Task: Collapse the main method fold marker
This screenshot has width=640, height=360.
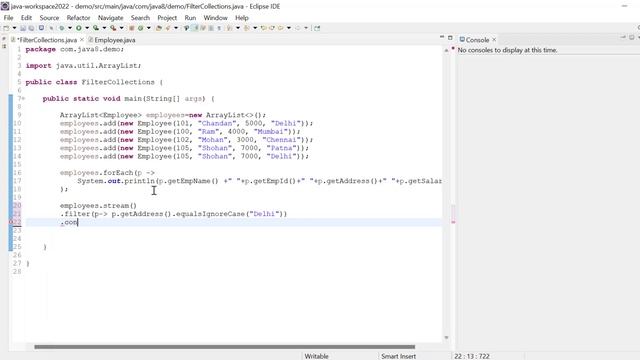Action: 23,99
